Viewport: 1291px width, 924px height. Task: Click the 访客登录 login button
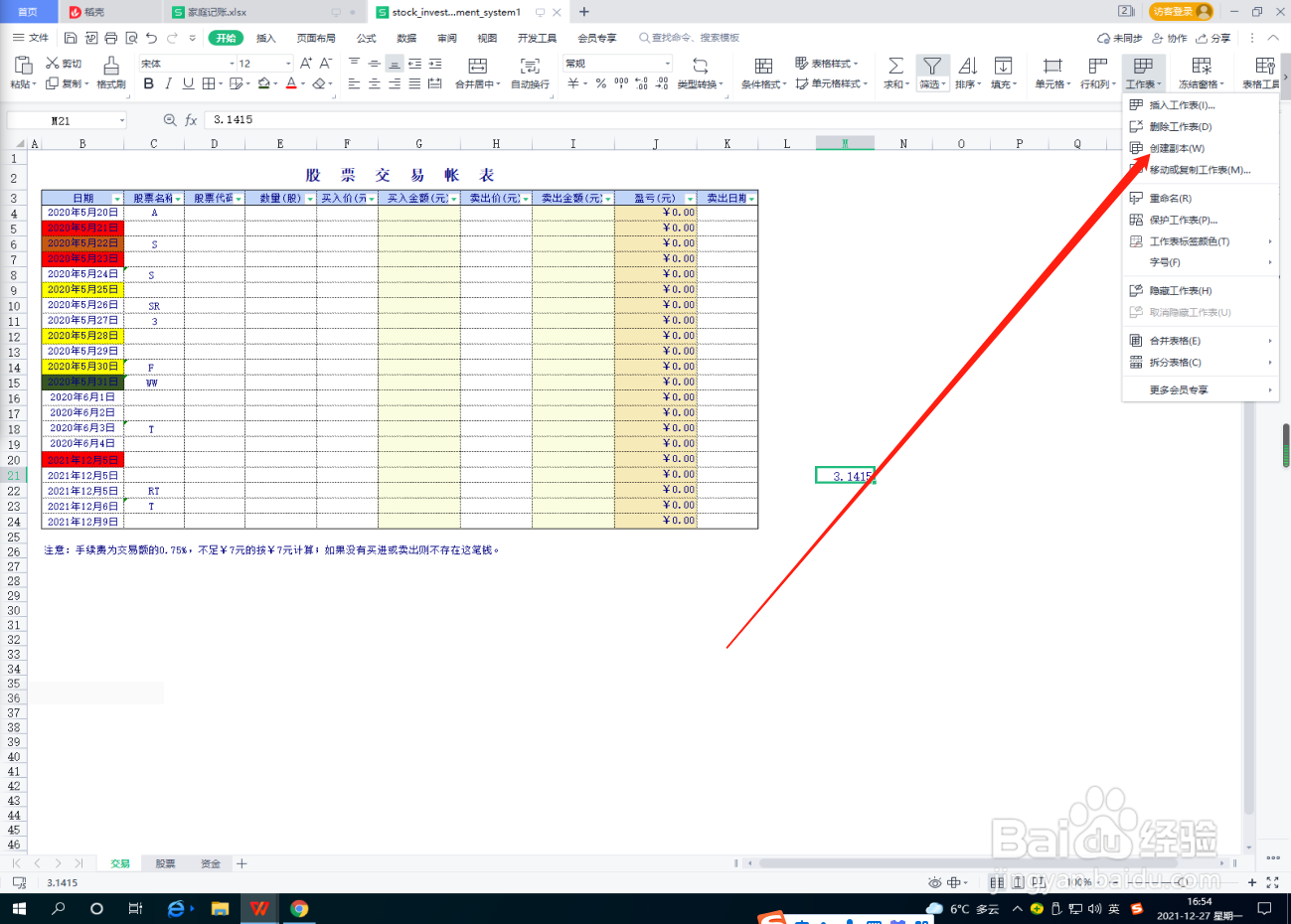tap(1181, 11)
